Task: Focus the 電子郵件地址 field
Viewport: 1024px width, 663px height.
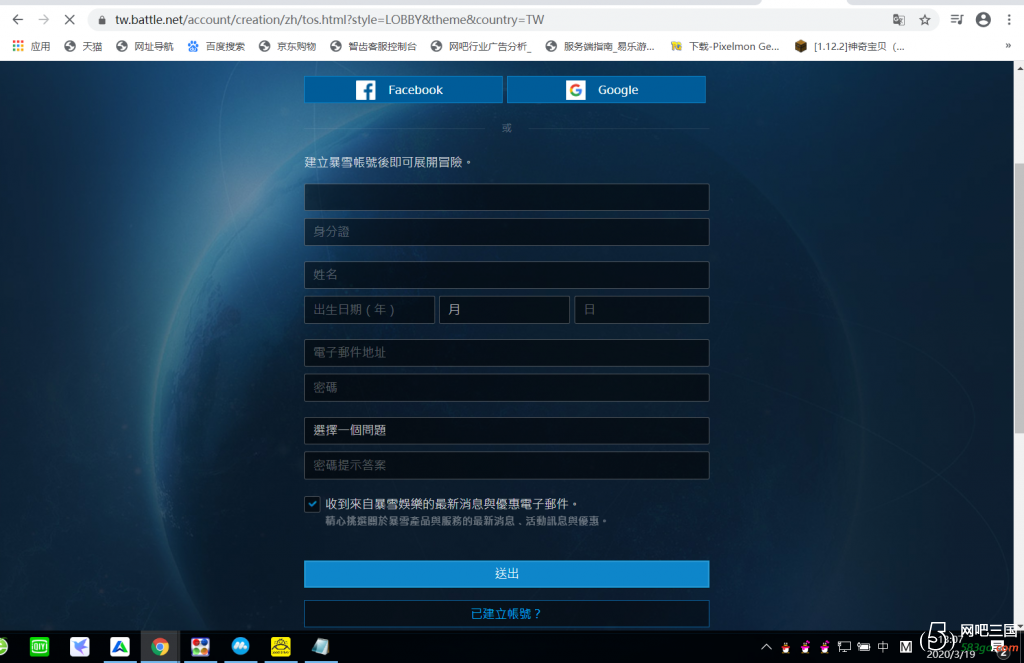Action: click(507, 353)
